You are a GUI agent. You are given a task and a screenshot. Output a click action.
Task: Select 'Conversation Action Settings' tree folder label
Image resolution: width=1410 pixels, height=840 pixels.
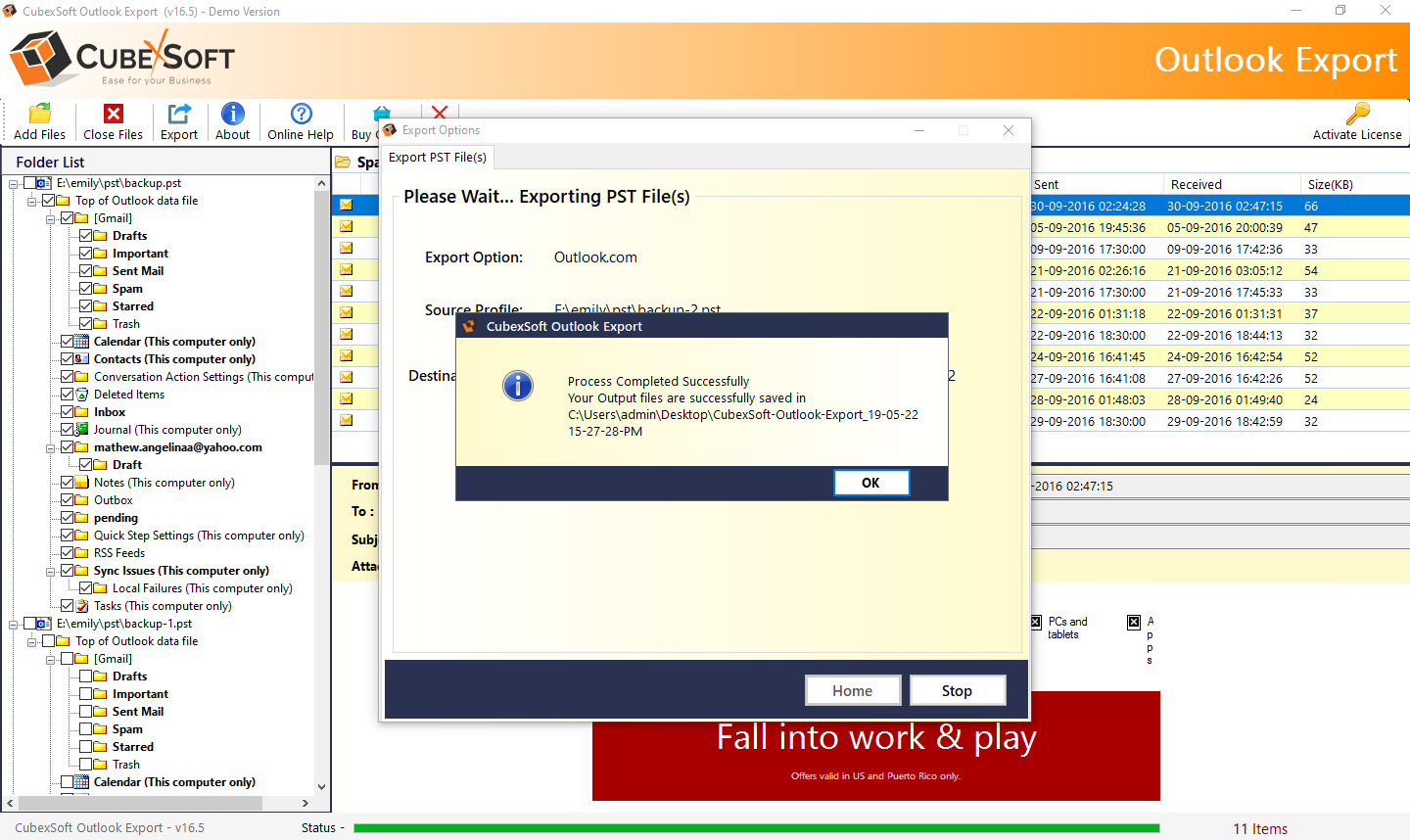click(204, 377)
